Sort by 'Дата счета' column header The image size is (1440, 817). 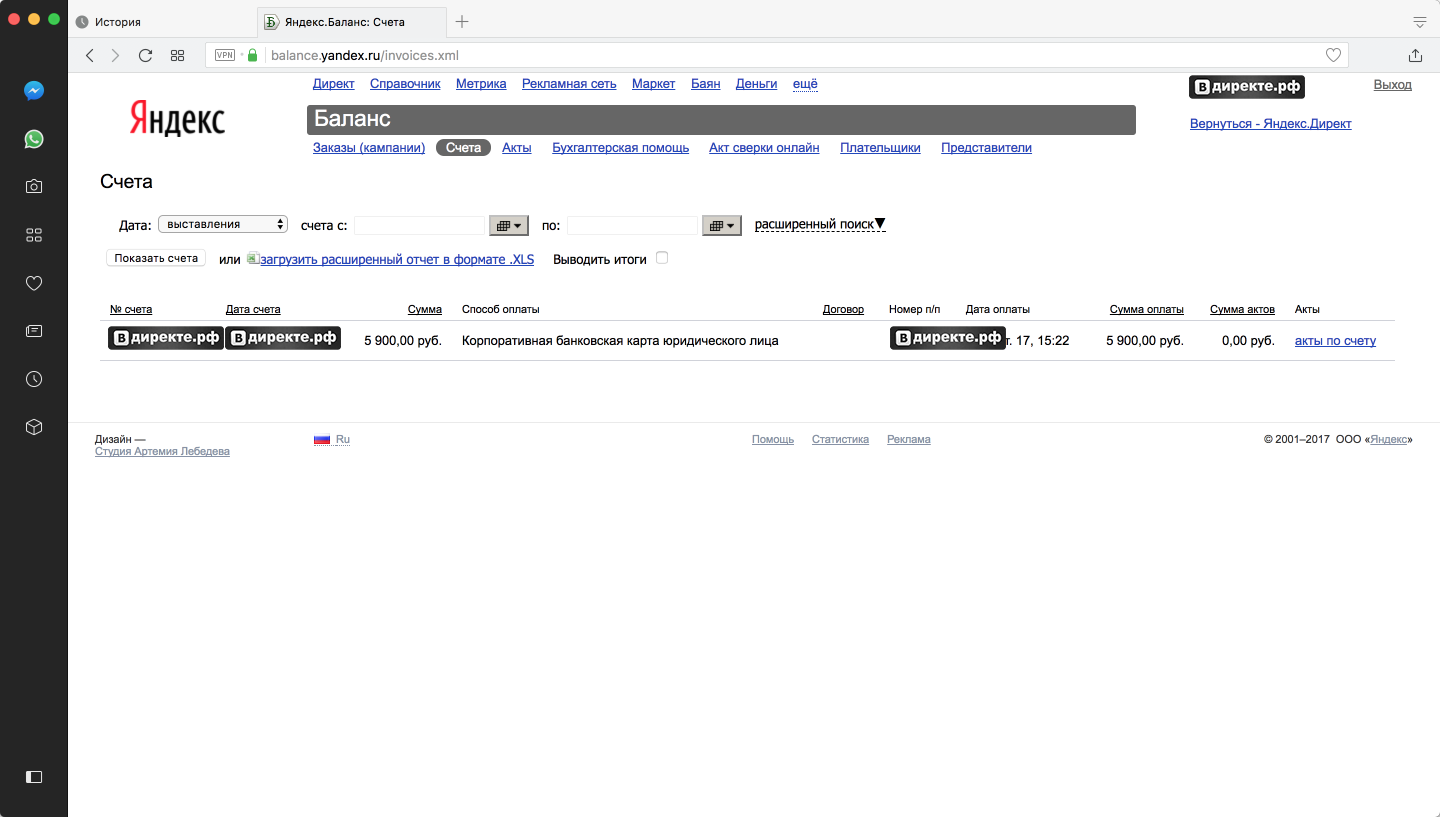253,310
